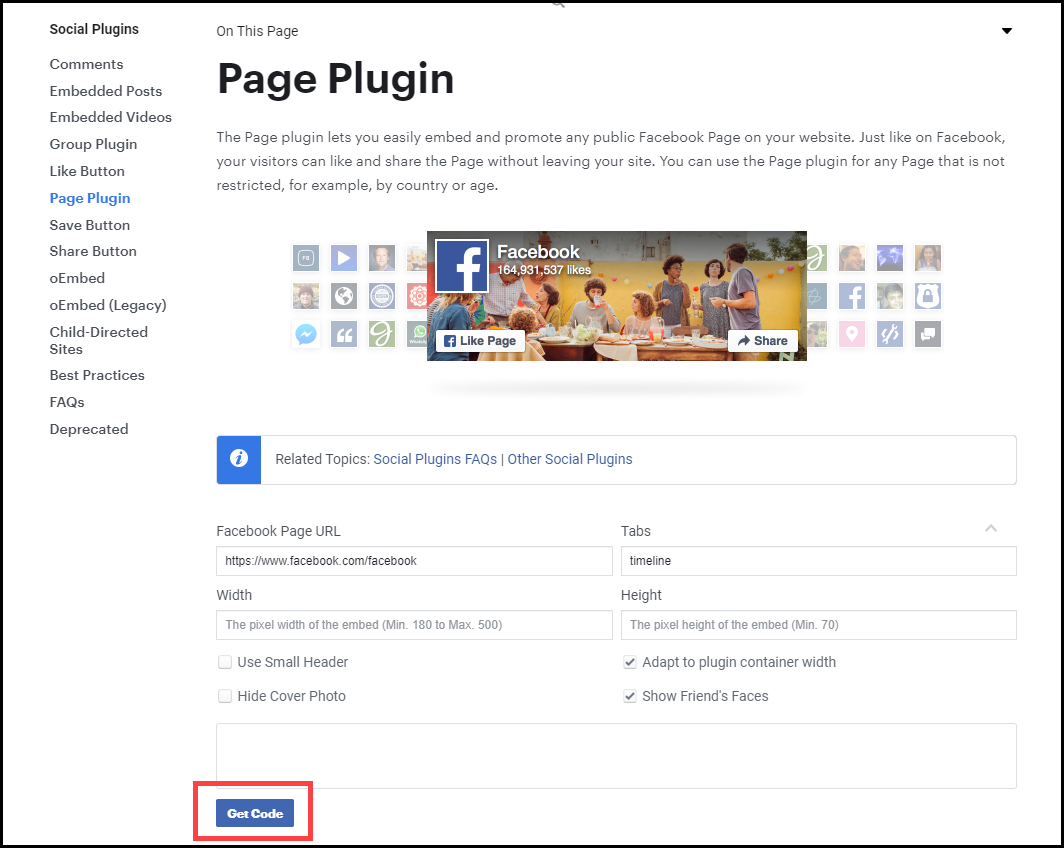The width and height of the screenshot is (1064, 848).
Task: Click the blue info icon beside Related Topics
Action: pyautogui.click(x=239, y=459)
